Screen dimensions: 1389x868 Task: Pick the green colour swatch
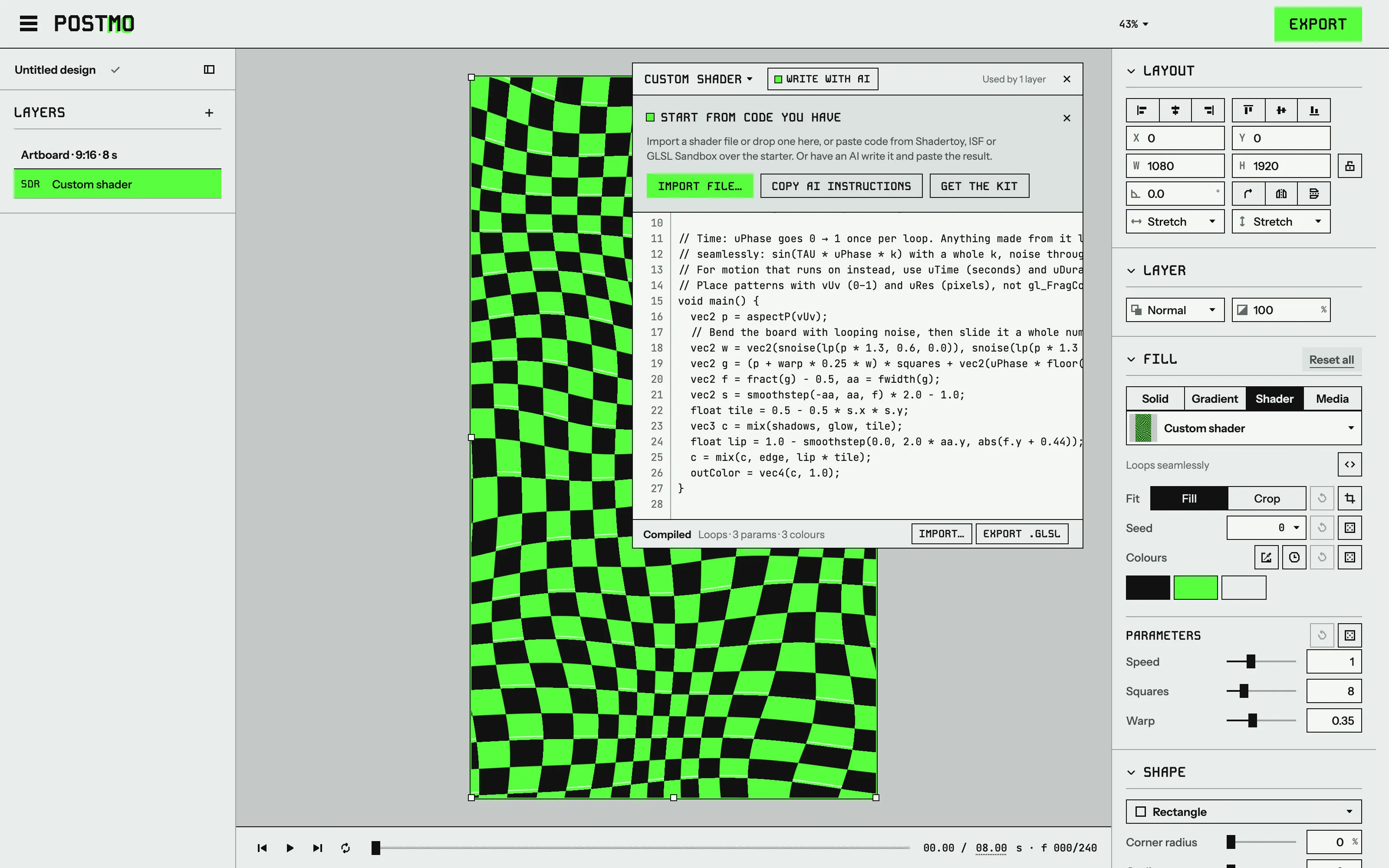click(1195, 588)
